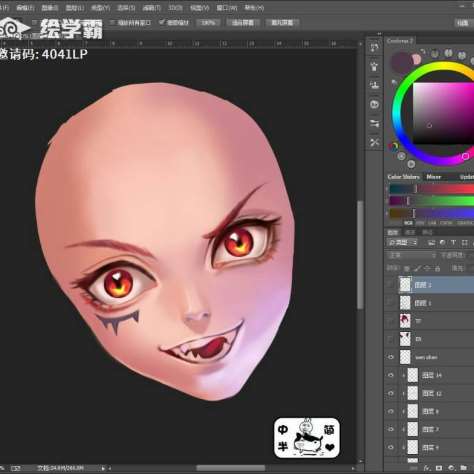Viewport: 474px width, 474px height.
Task: Open the Brush settings panel icon with sliders
Action: (374, 124)
